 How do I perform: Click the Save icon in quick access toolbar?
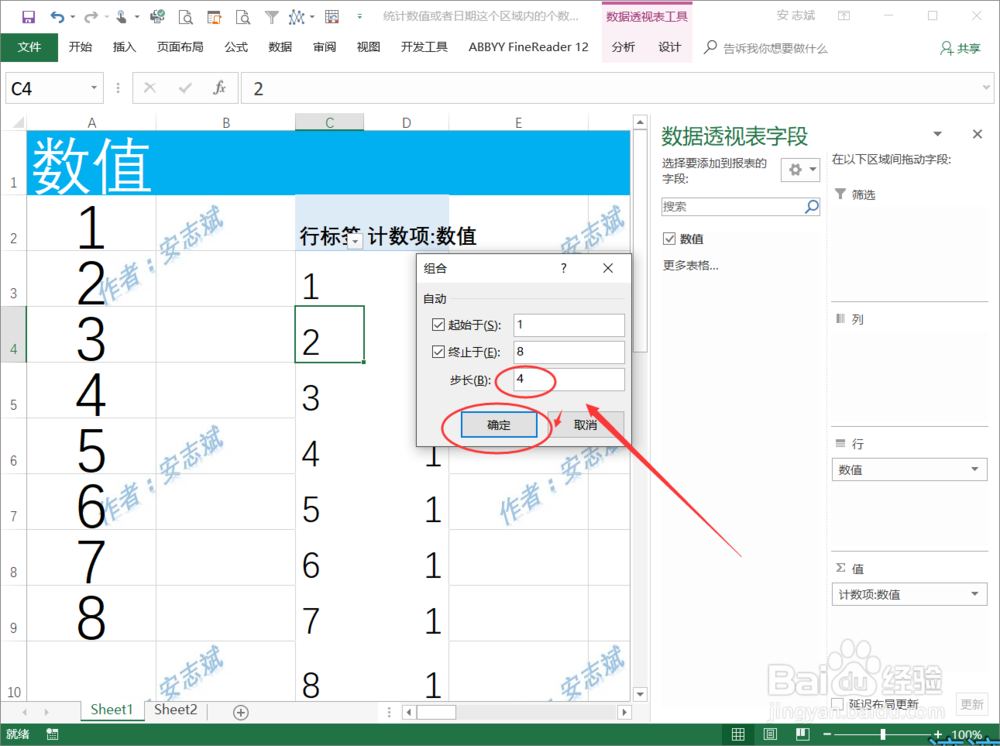tap(29, 17)
